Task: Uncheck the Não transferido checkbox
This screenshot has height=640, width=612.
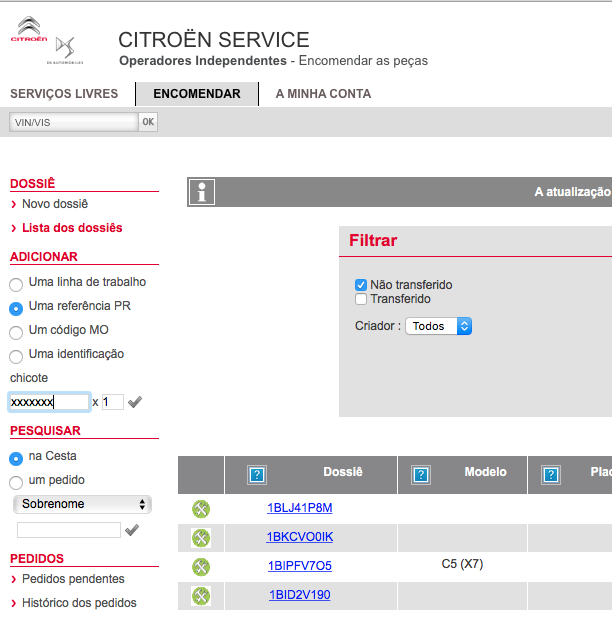Action: pyautogui.click(x=361, y=285)
